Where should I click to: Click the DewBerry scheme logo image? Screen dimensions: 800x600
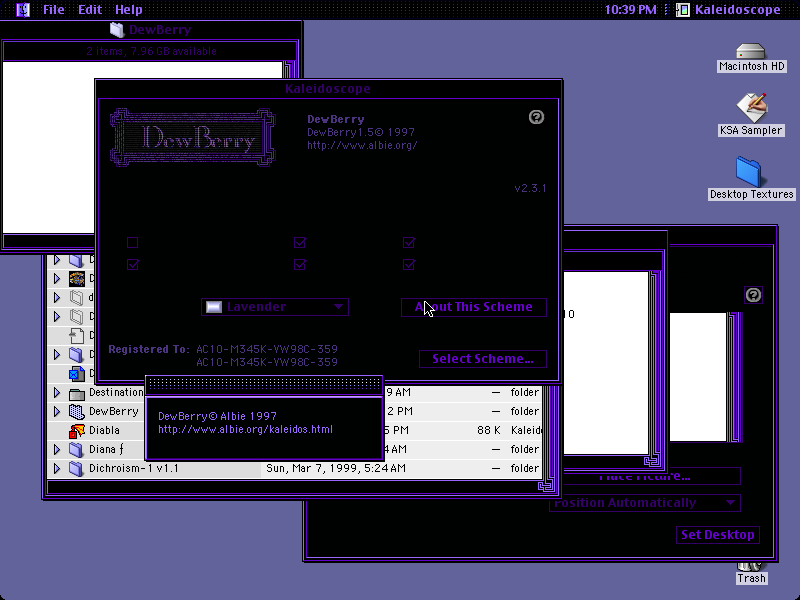click(x=193, y=137)
